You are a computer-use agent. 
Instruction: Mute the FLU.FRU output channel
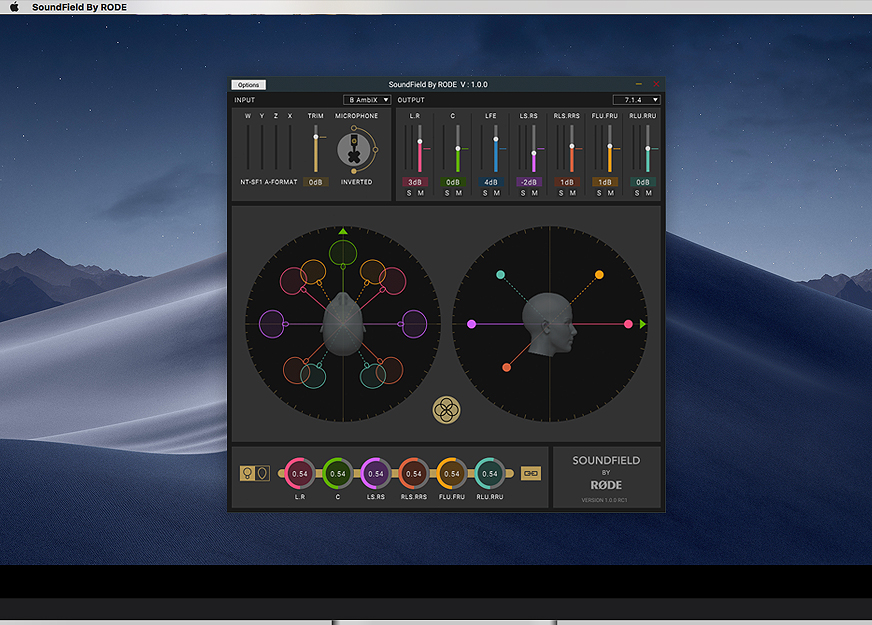pos(611,193)
